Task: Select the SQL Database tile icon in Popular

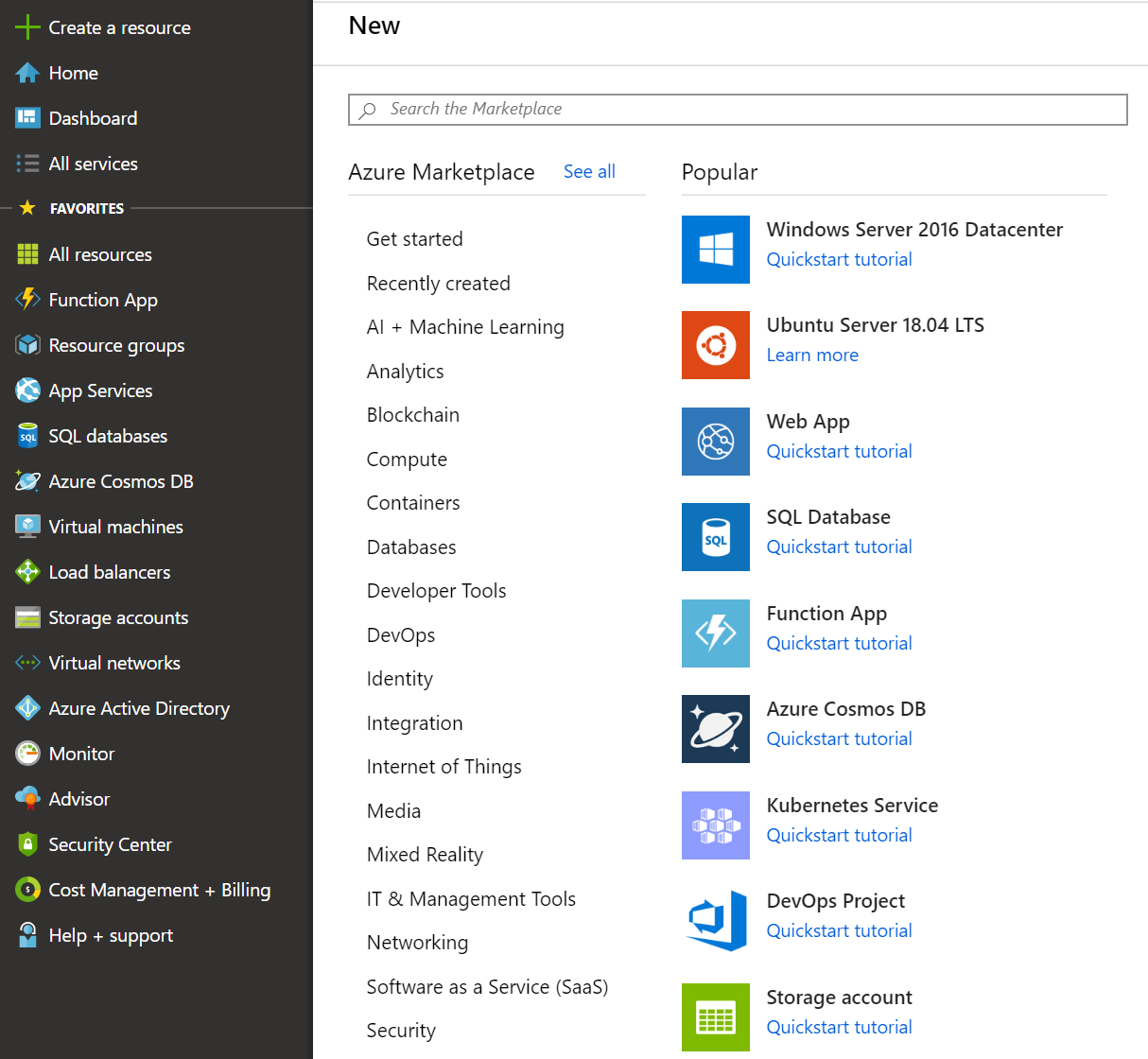Action: pos(716,537)
